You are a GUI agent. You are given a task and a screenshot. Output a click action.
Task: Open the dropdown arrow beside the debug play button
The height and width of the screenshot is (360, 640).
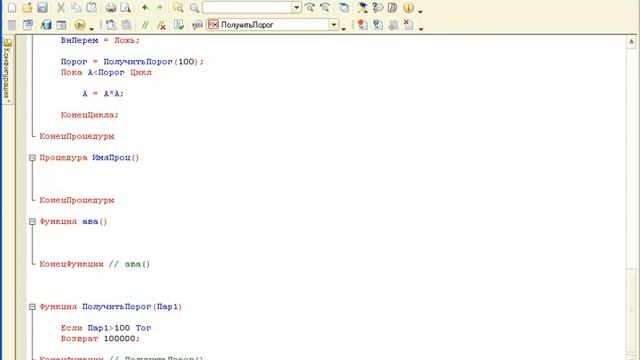pyautogui.click(x=91, y=28)
